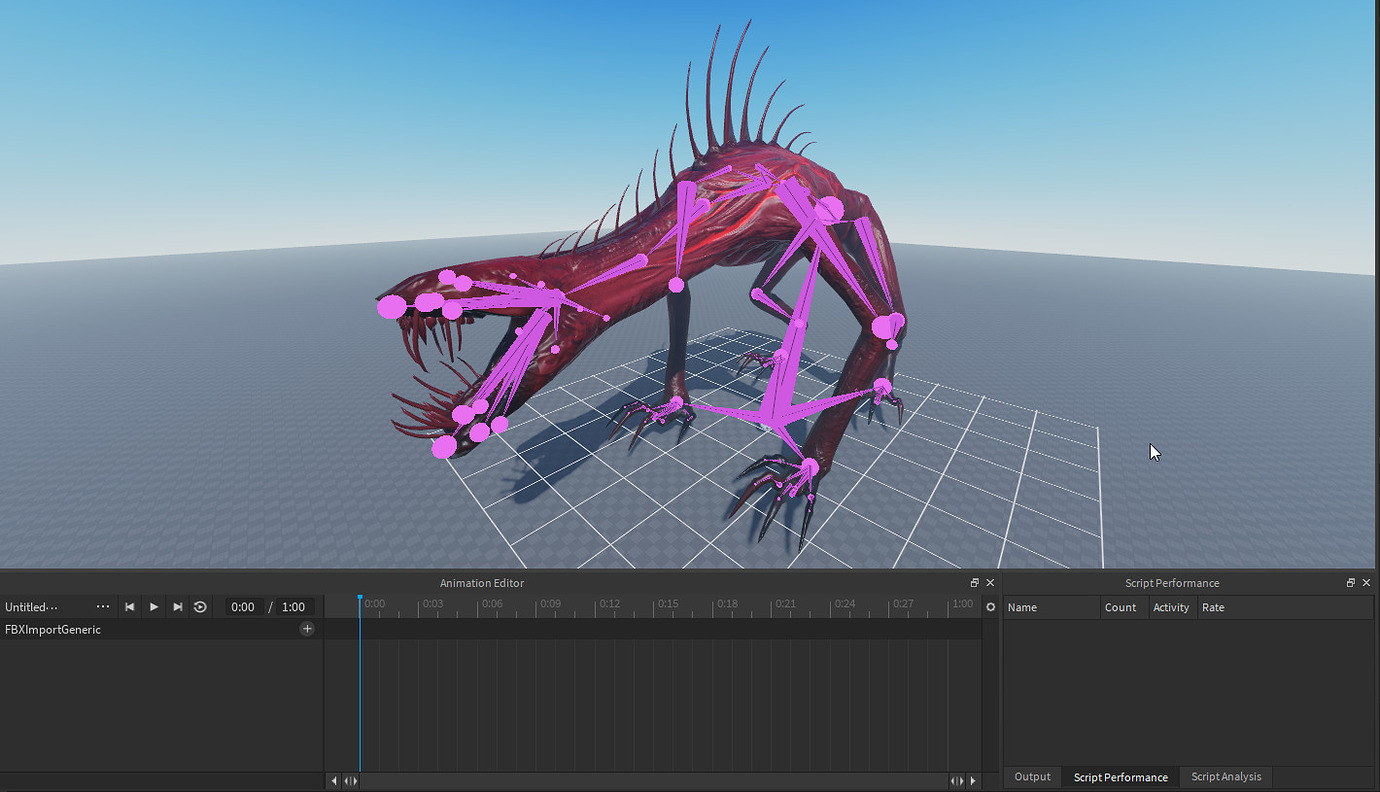This screenshot has width=1380, height=792.
Task: Switch to the Output tab
Action: (1033, 777)
